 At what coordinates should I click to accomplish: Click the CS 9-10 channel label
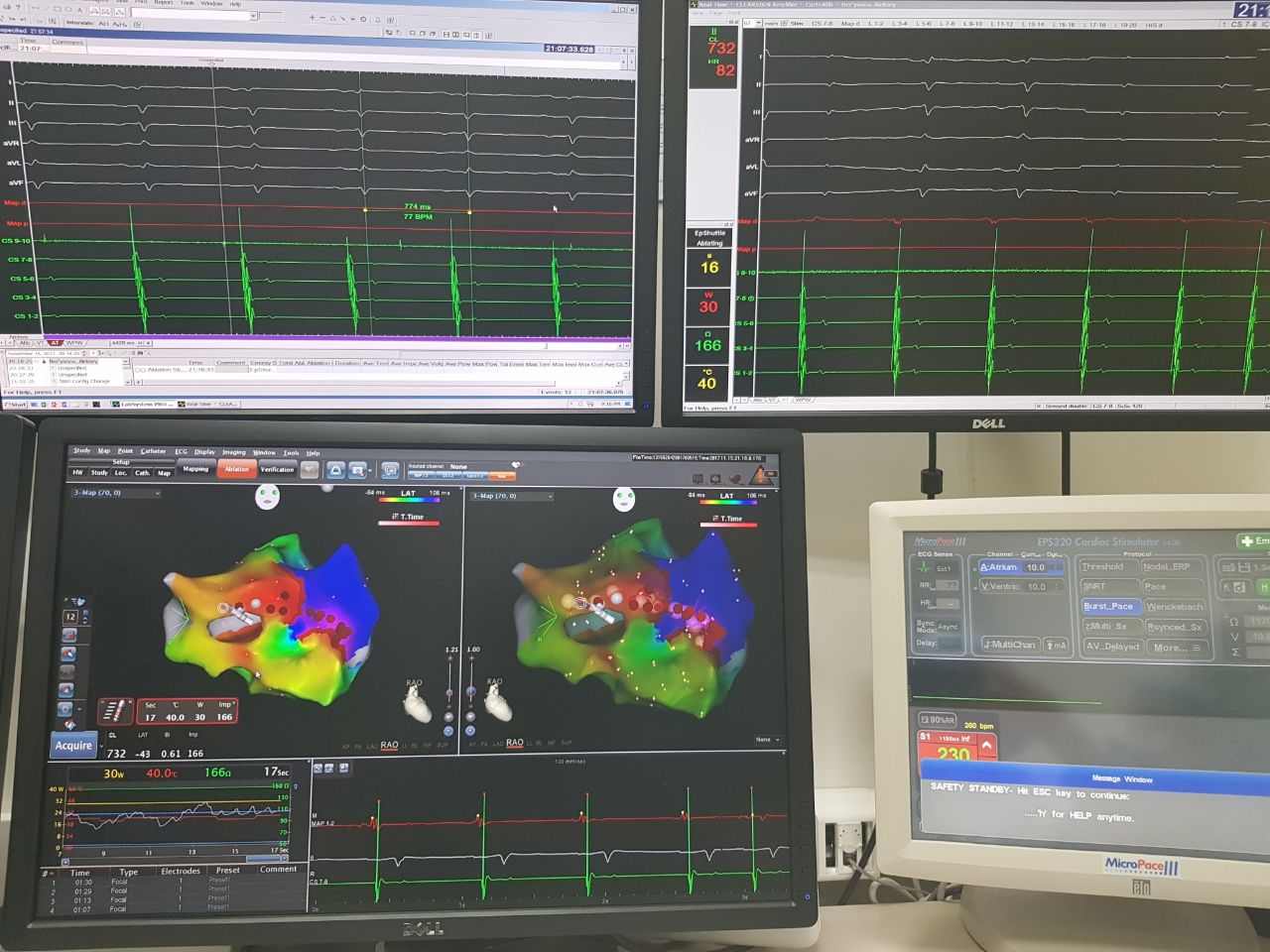pyautogui.click(x=17, y=240)
